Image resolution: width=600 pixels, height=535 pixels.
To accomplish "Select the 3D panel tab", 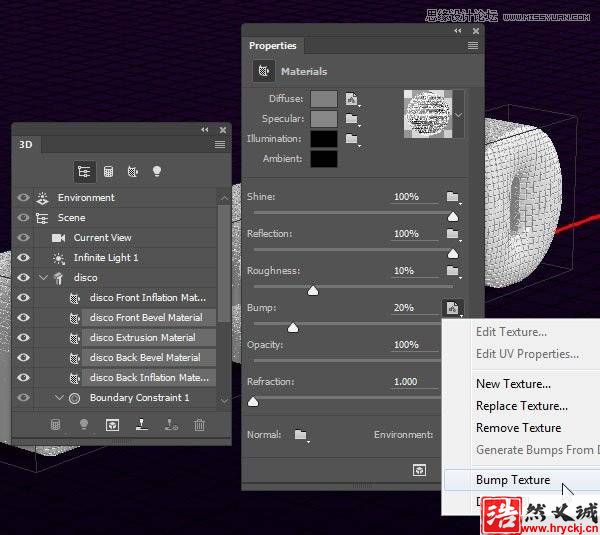I will (x=26, y=145).
